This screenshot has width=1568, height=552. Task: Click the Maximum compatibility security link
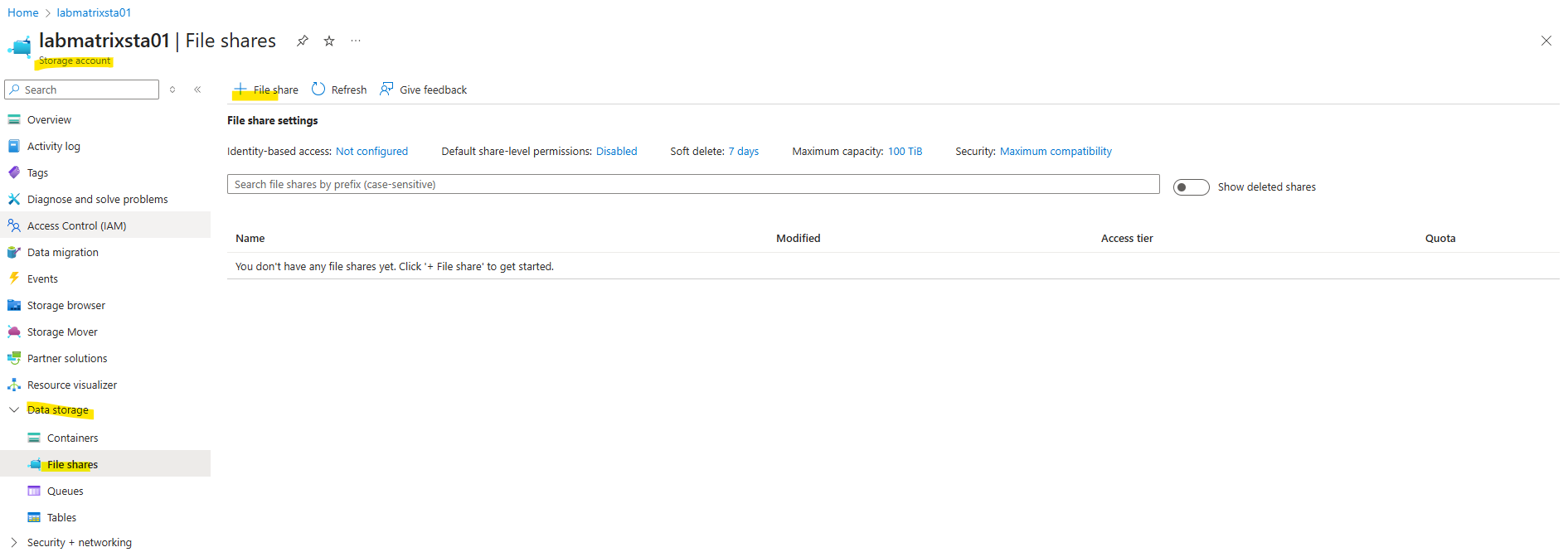click(1056, 152)
